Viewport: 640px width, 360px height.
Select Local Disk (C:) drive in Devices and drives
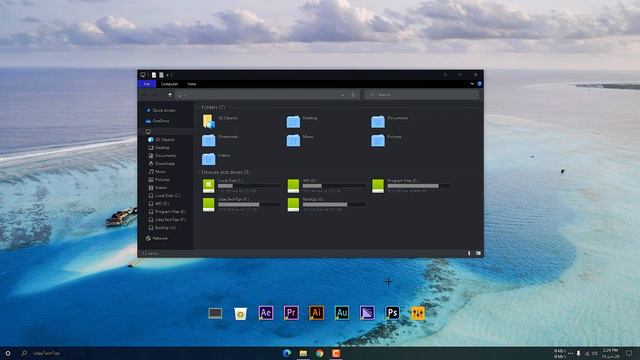241,186
